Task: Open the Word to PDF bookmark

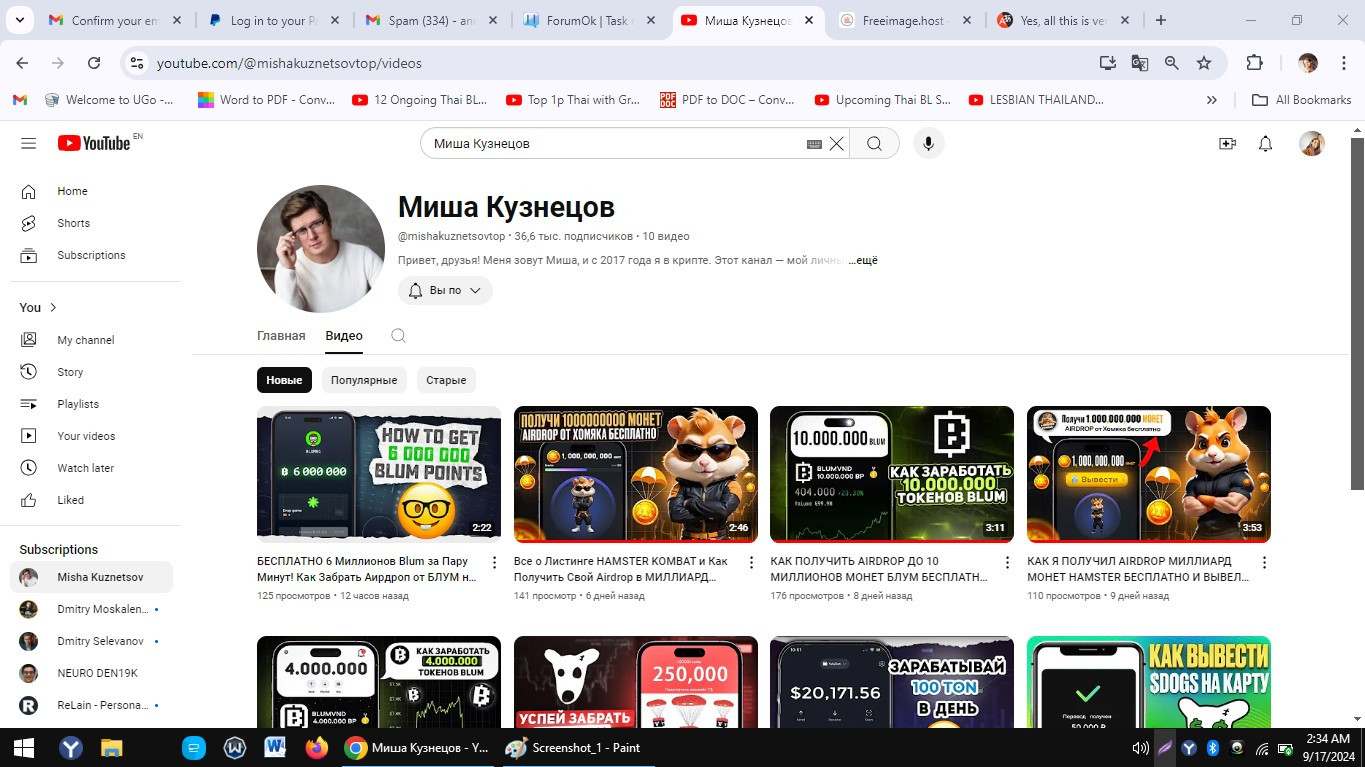Action: [x=266, y=100]
